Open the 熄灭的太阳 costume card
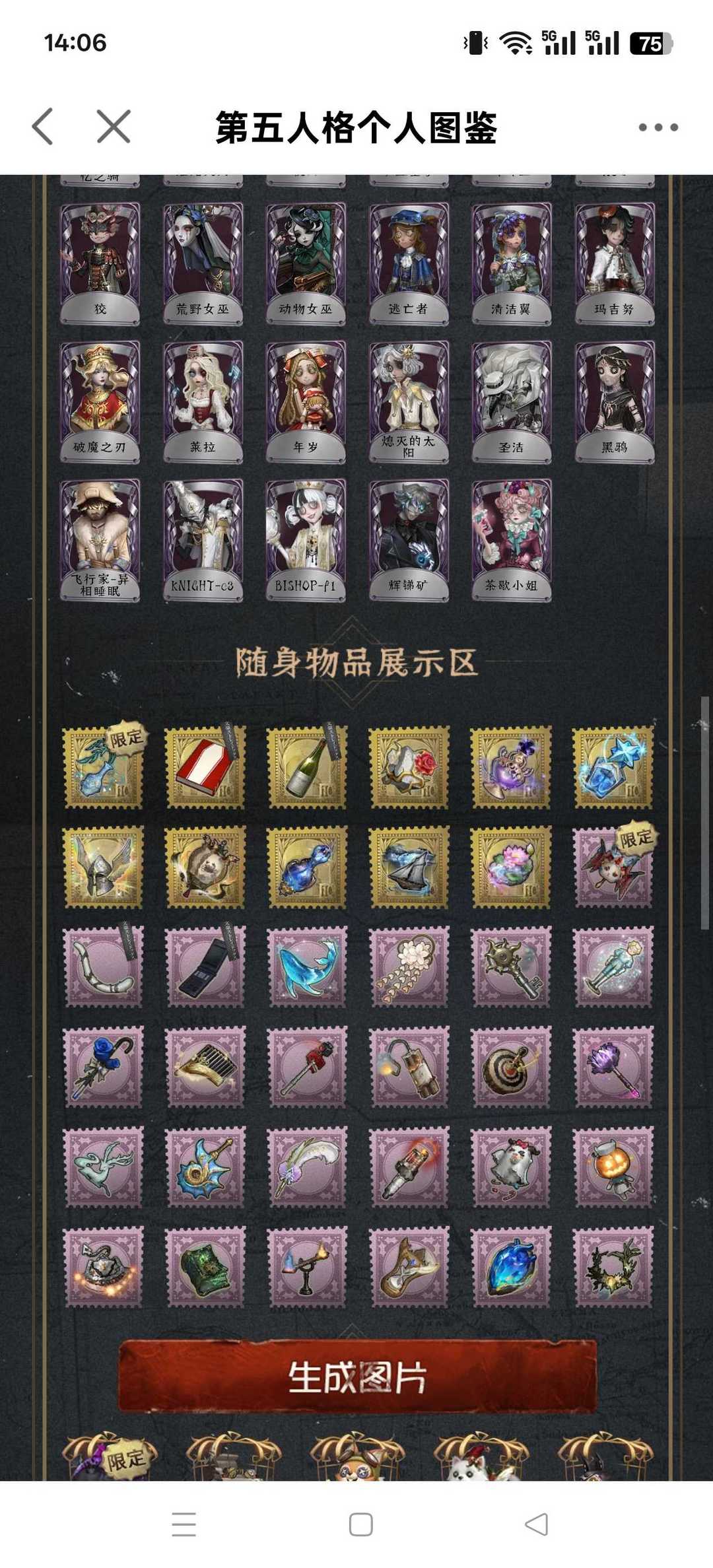This screenshot has width=713, height=1568. [409, 401]
